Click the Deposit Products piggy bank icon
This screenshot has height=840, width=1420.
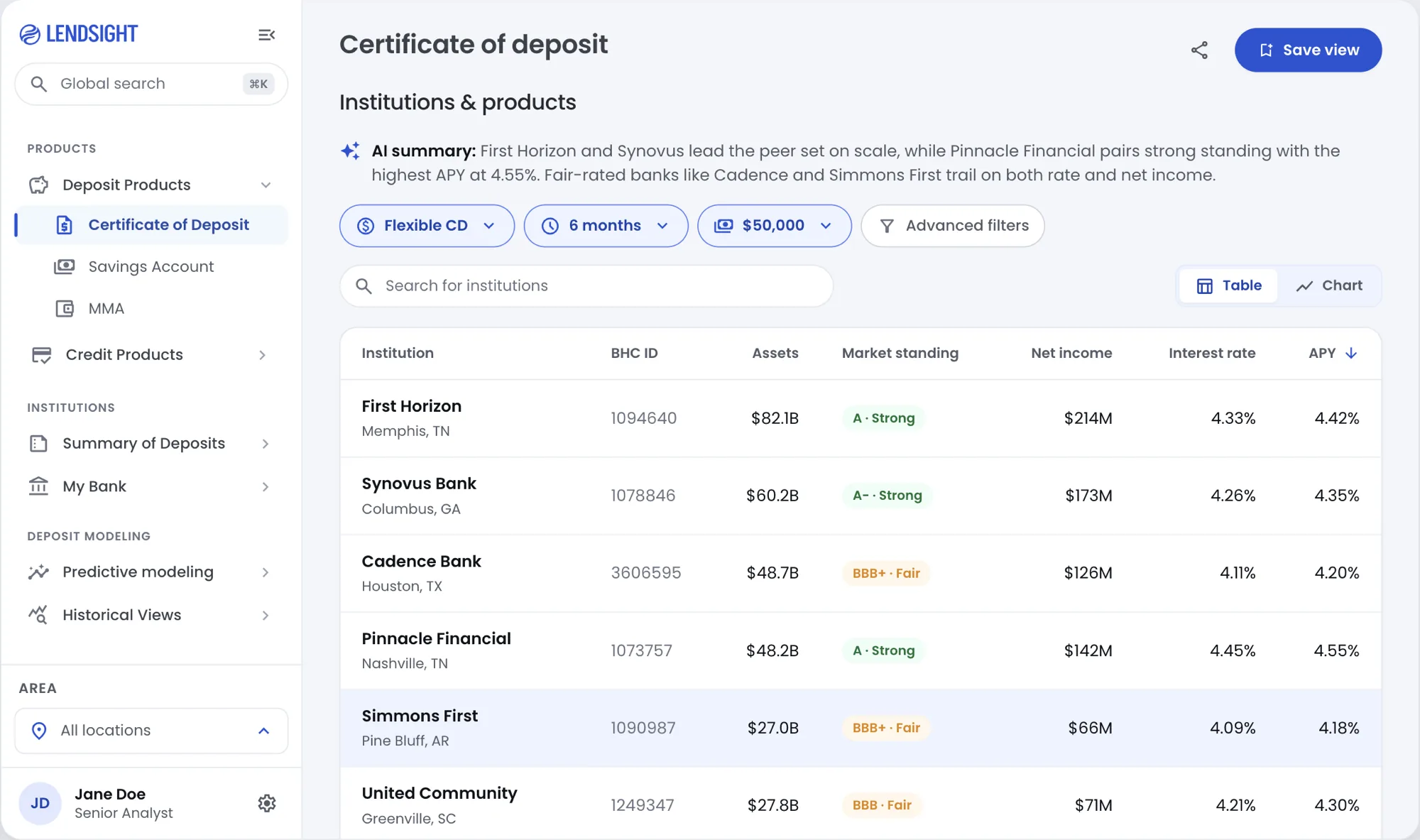(38, 185)
